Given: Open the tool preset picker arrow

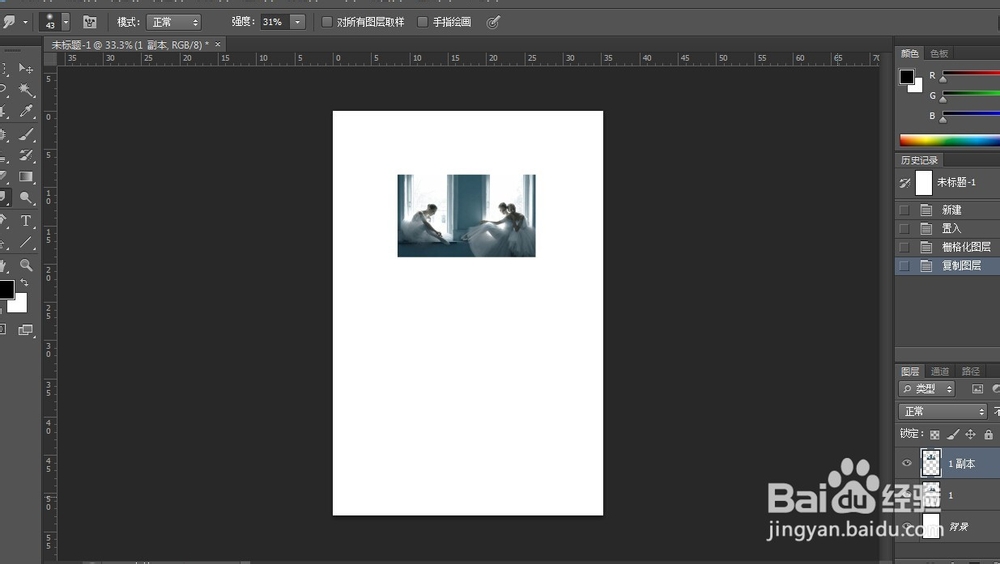Looking at the screenshot, I should pos(26,22).
